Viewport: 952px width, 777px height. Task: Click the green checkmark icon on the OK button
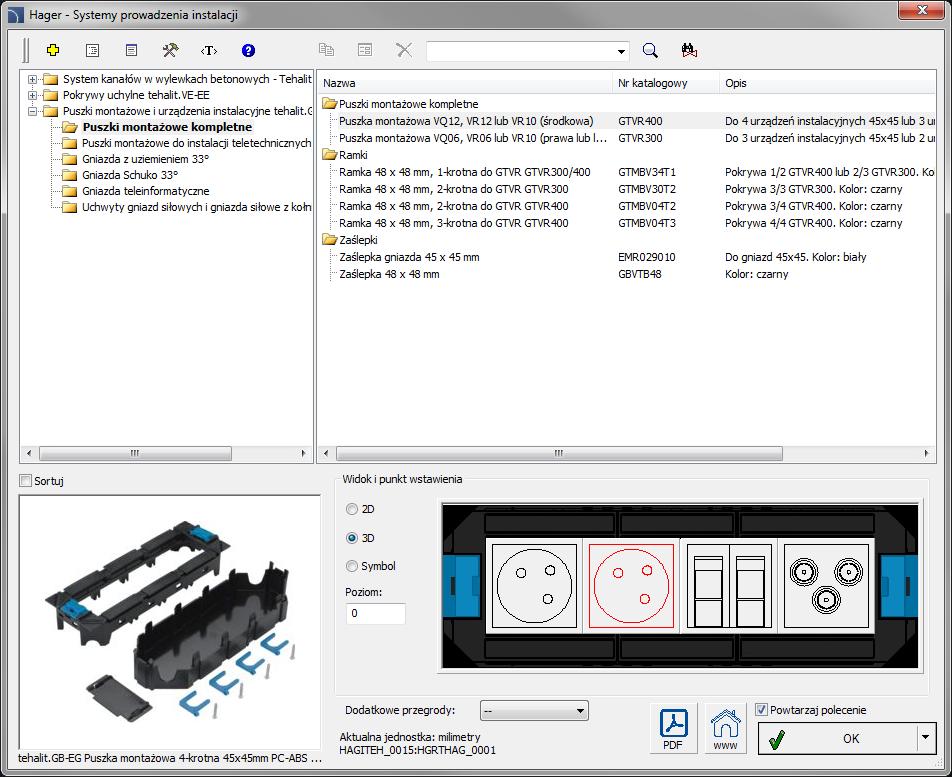click(x=777, y=739)
